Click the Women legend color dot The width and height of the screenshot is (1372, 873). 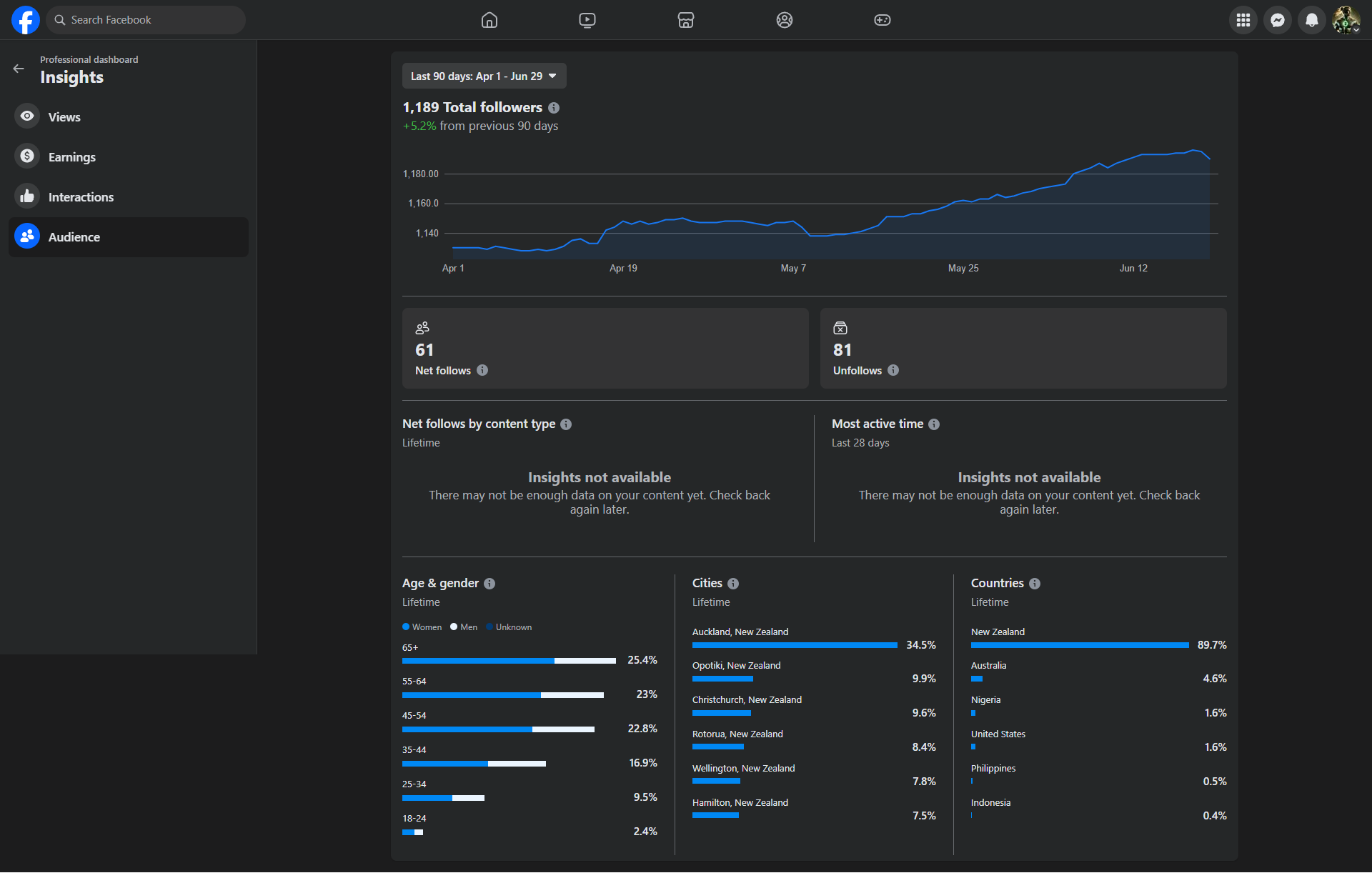coord(406,627)
